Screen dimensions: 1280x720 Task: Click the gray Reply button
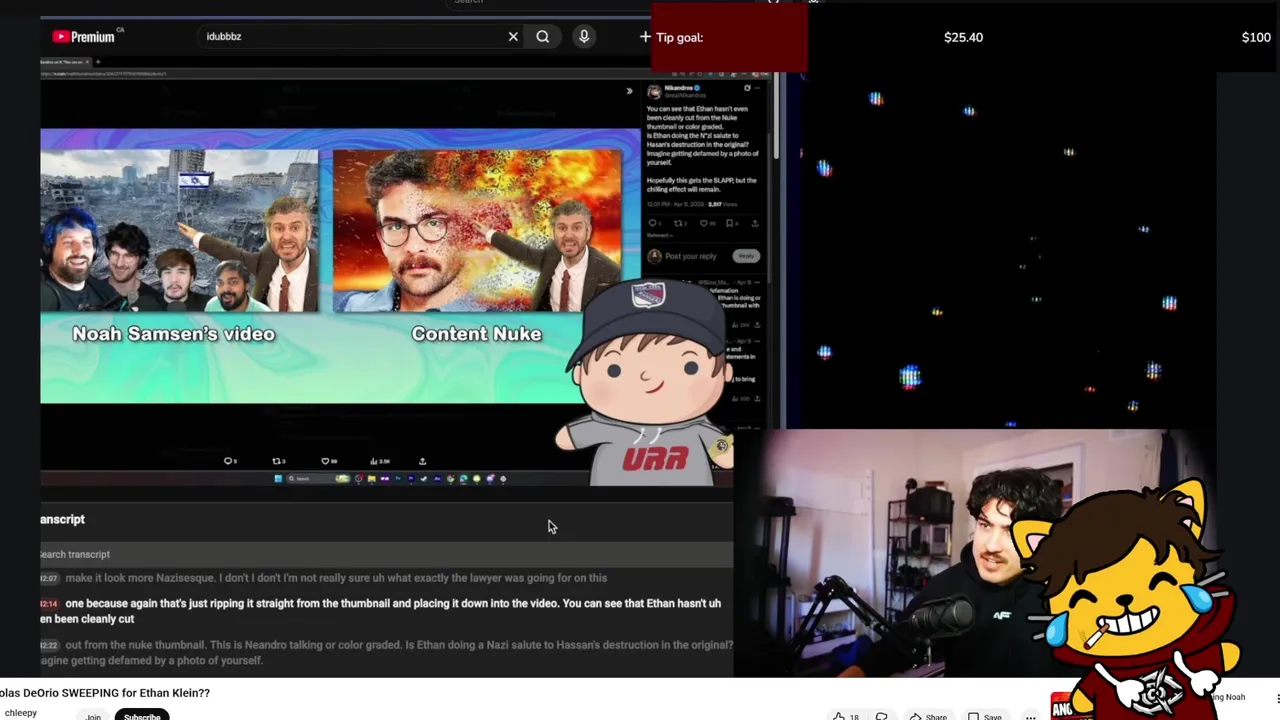tap(746, 256)
